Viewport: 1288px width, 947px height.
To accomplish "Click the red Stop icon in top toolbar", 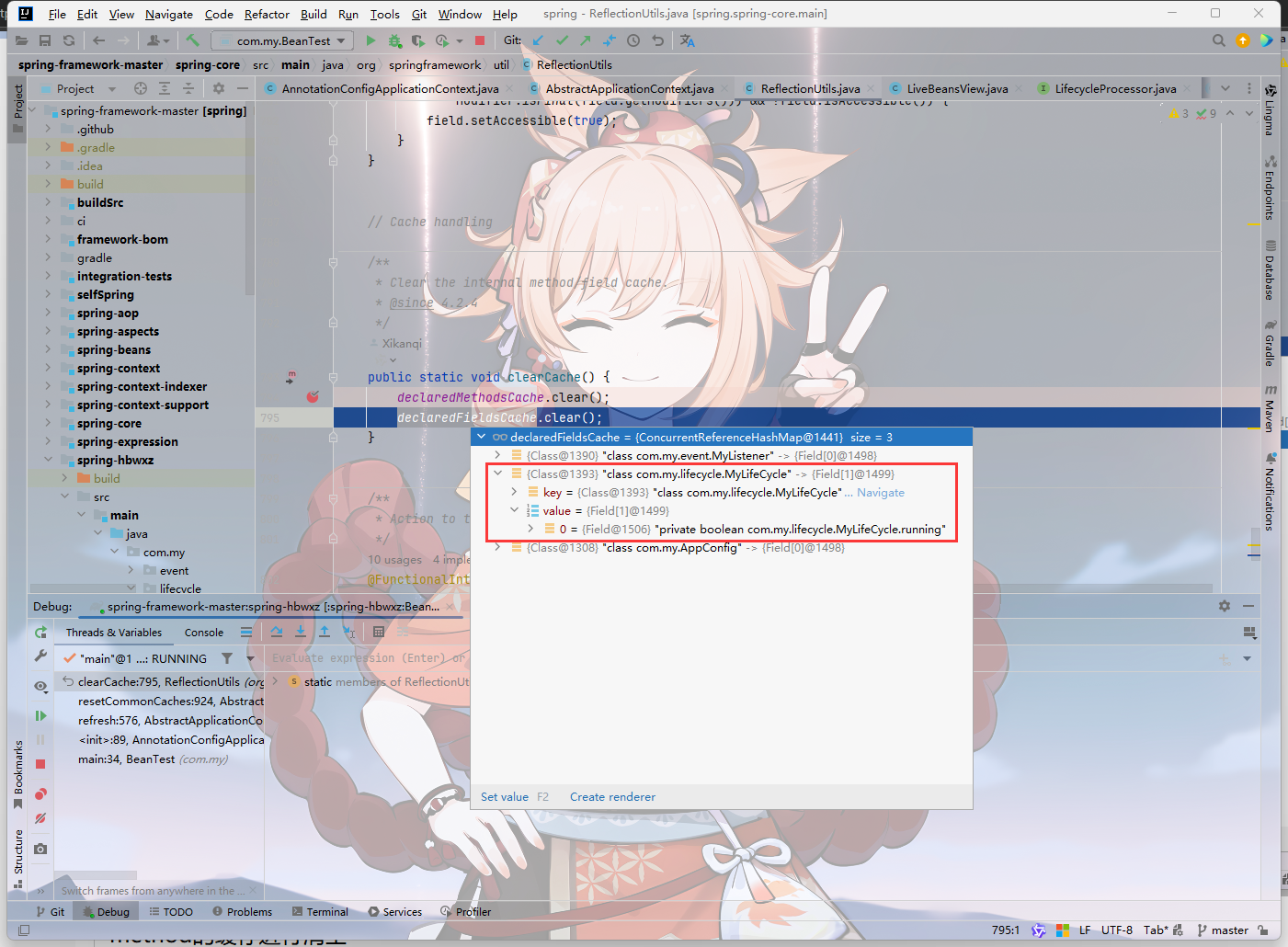I will point(479,40).
